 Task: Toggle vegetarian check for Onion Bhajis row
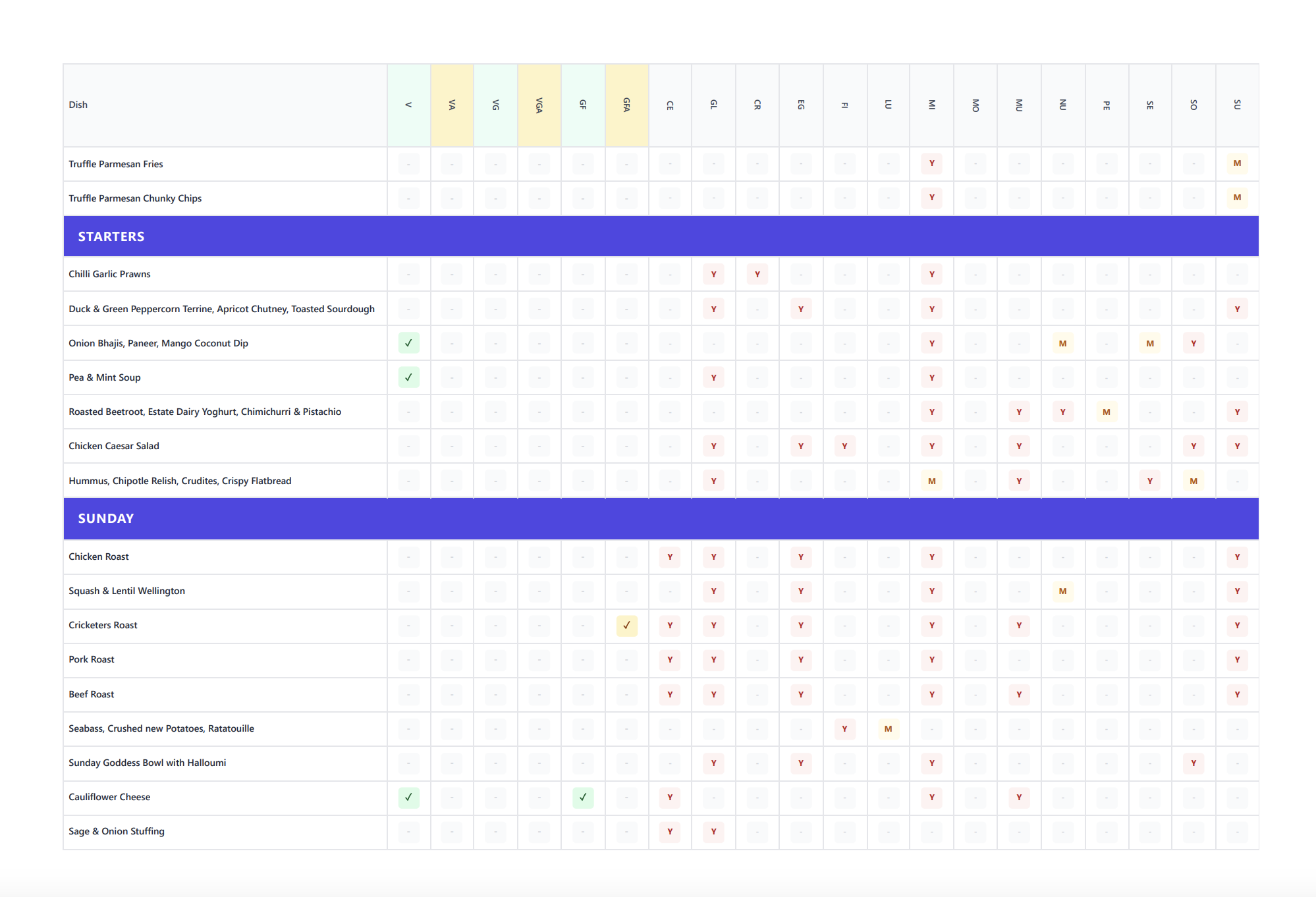pos(408,343)
